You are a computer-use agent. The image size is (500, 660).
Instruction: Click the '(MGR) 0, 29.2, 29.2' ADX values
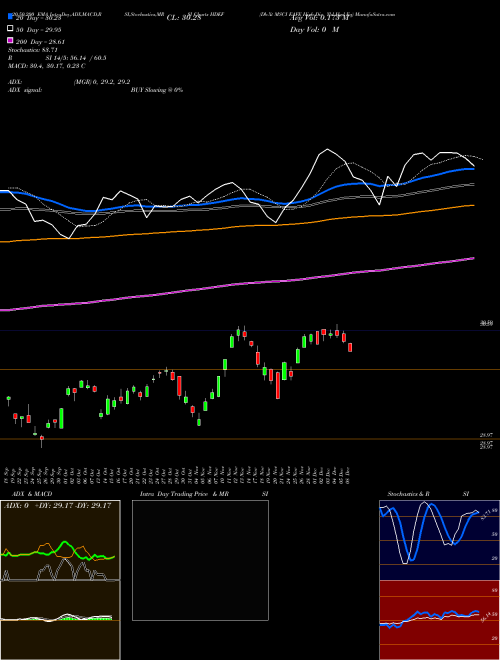pyautogui.click(x=102, y=82)
